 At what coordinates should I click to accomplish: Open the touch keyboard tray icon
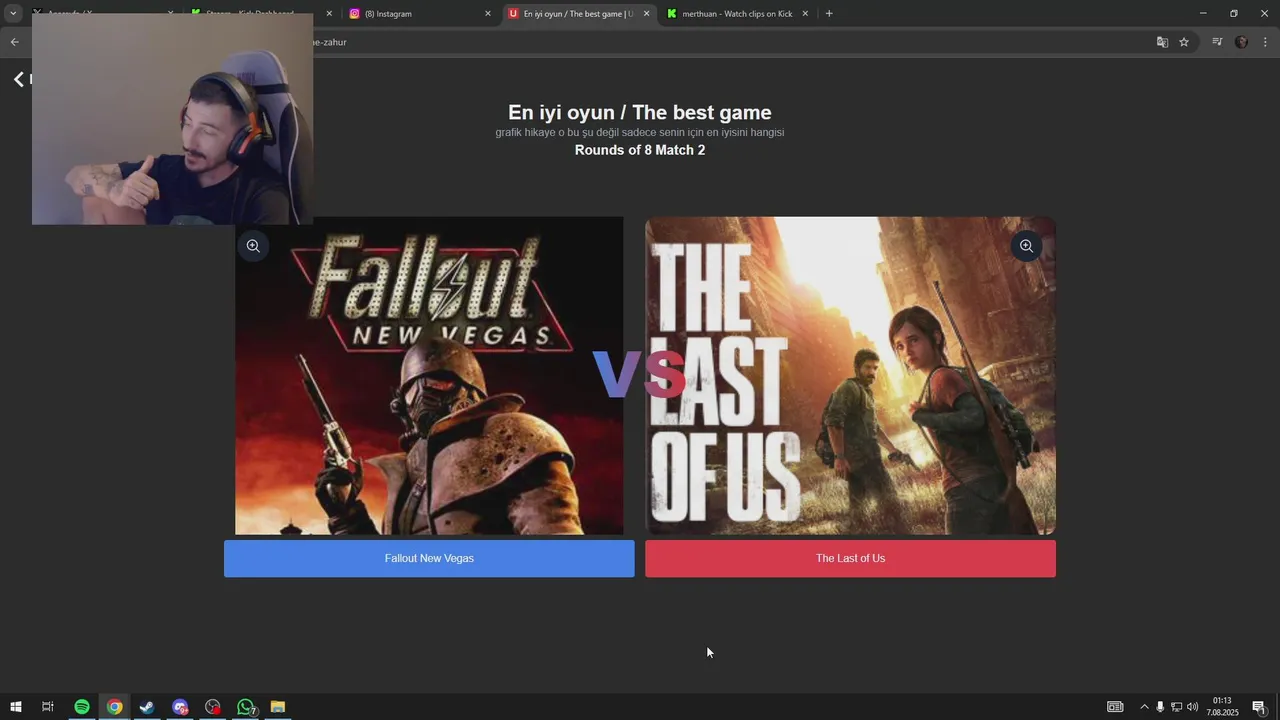pos(1115,707)
